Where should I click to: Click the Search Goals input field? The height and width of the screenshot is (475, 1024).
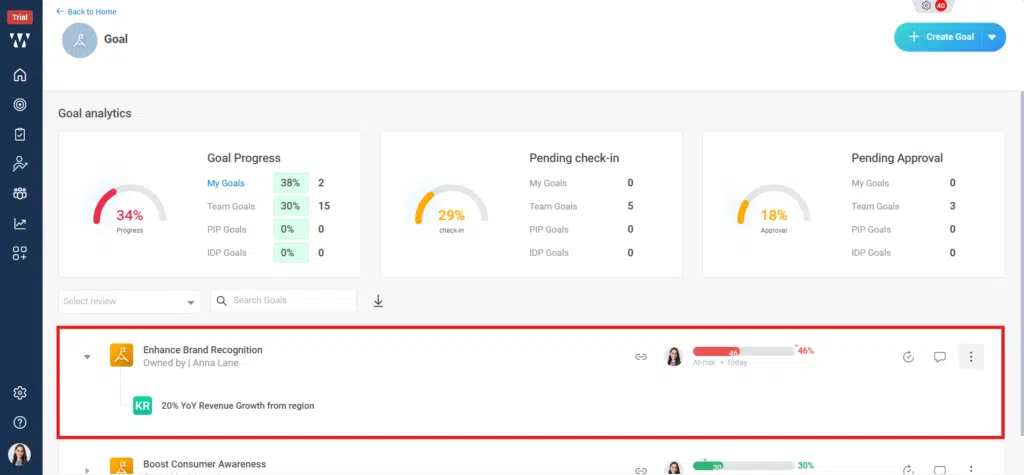290,301
